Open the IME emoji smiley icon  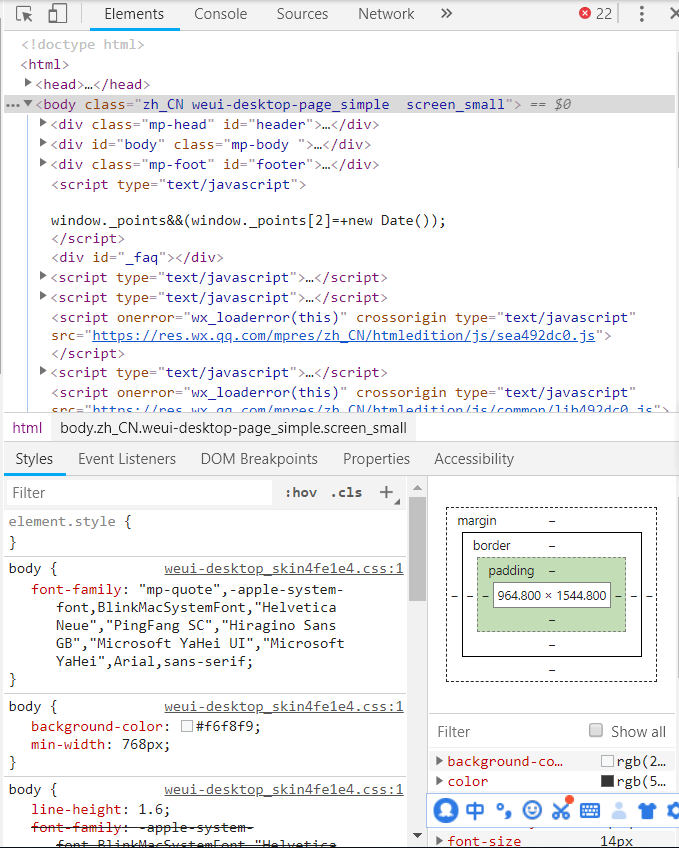pos(532,810)
